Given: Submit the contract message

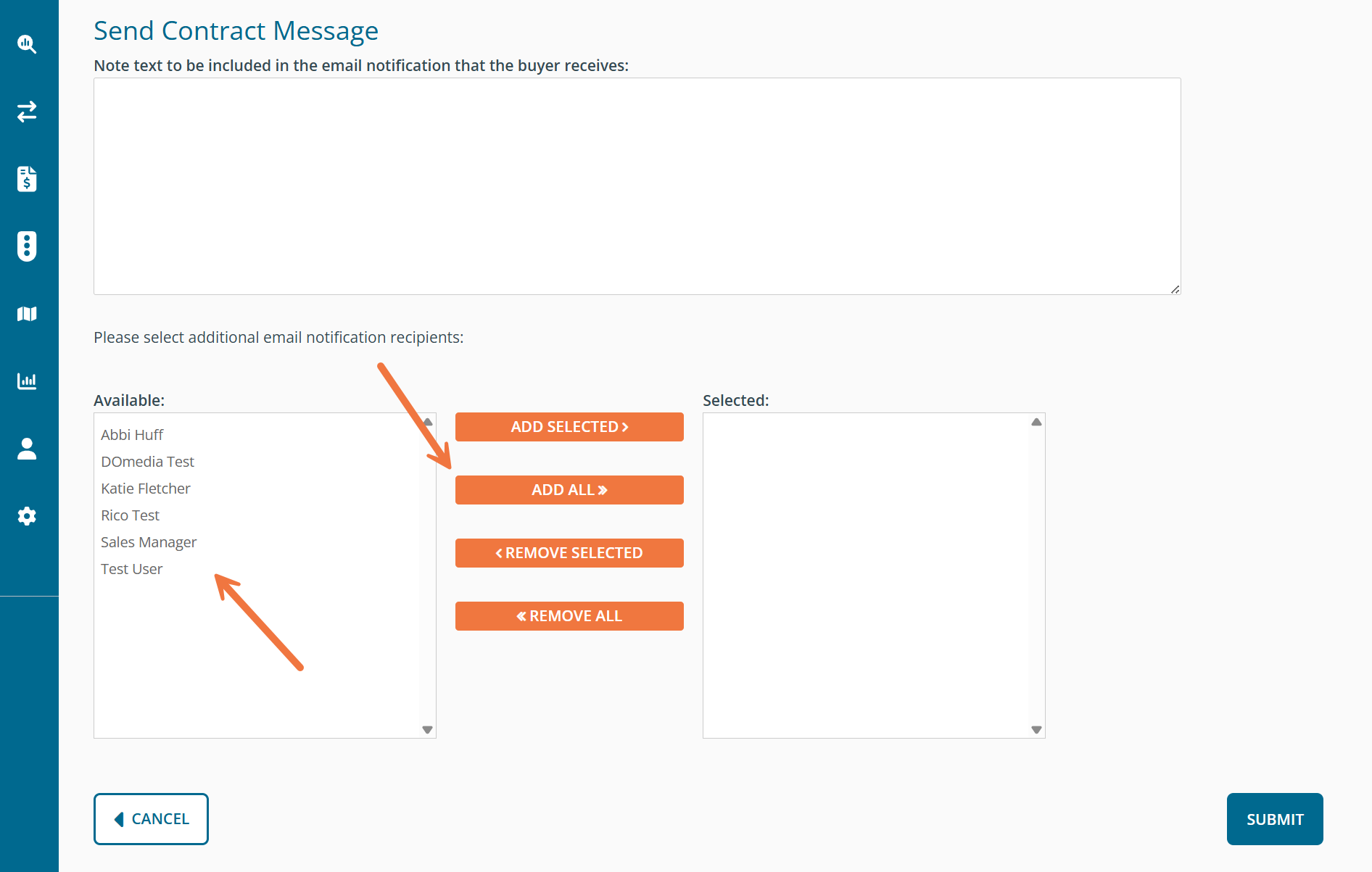Looking at the screenshot, I should (x=1274, y=819).
